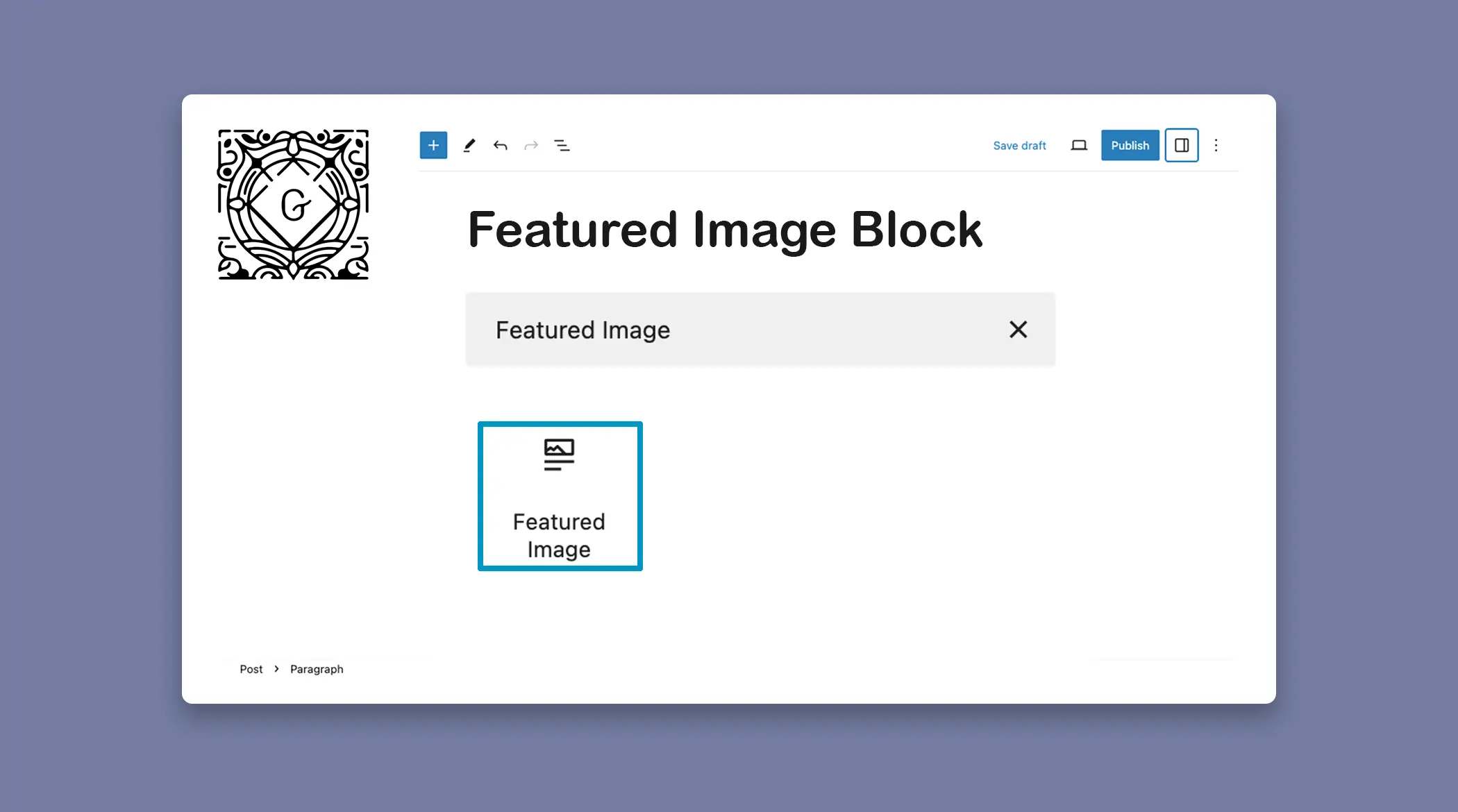Click the Publish button
Image resolution: width=1458 pixels, height=812 pixels.
click(x=1129, y=145)
